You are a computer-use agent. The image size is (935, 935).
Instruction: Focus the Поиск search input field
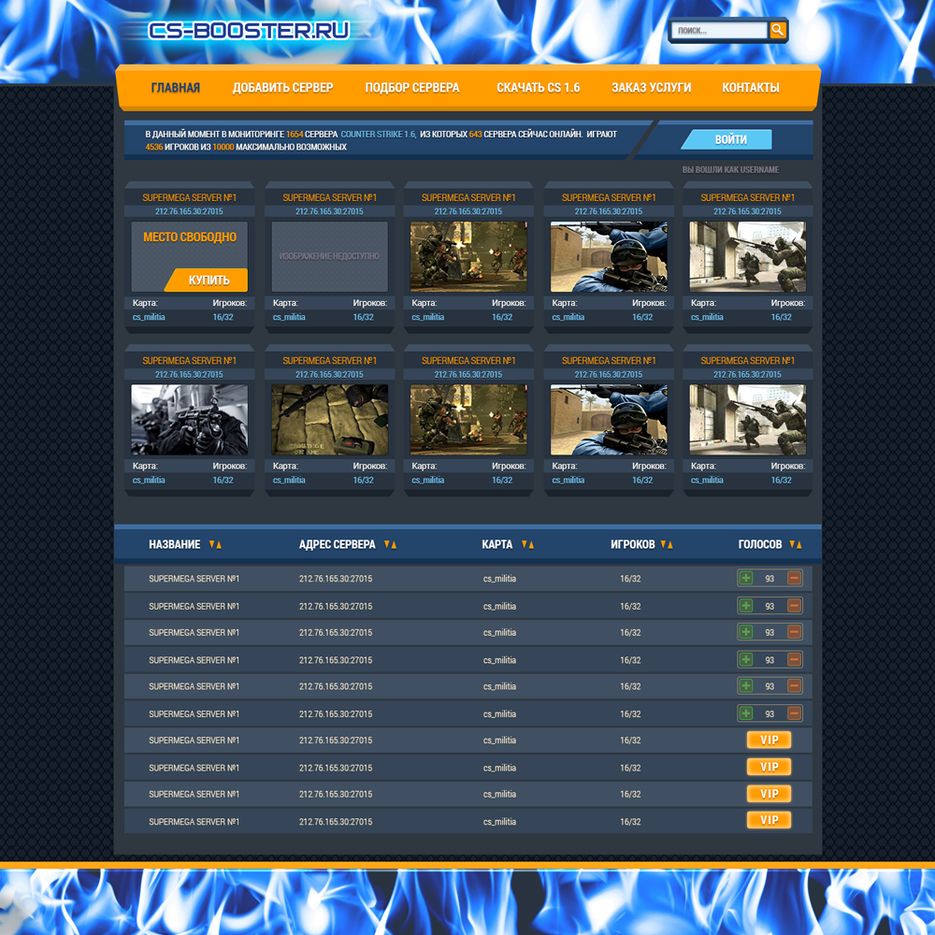(719, 30)
